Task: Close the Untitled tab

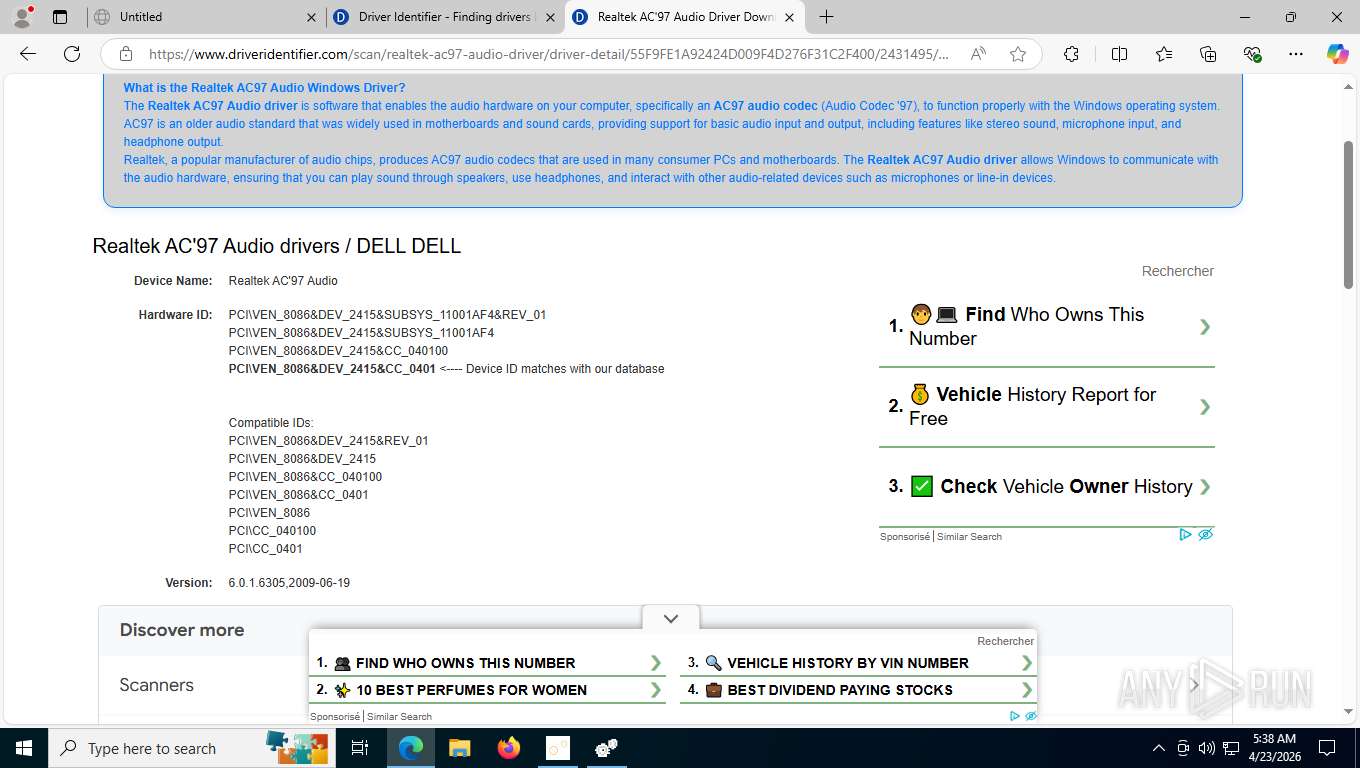Action: (311, 17)
